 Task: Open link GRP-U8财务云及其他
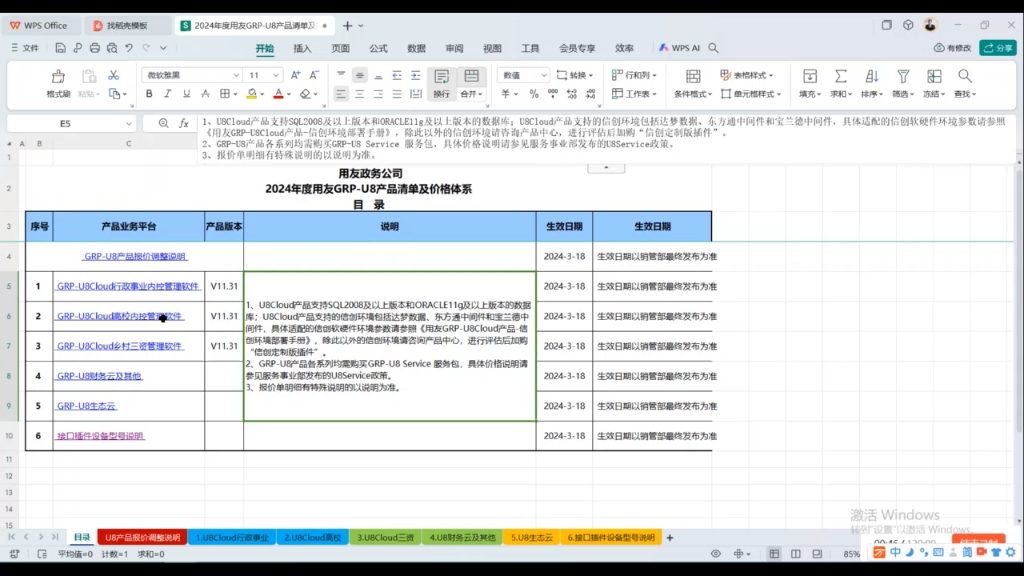pyautogui.click(x=99, y=376)
